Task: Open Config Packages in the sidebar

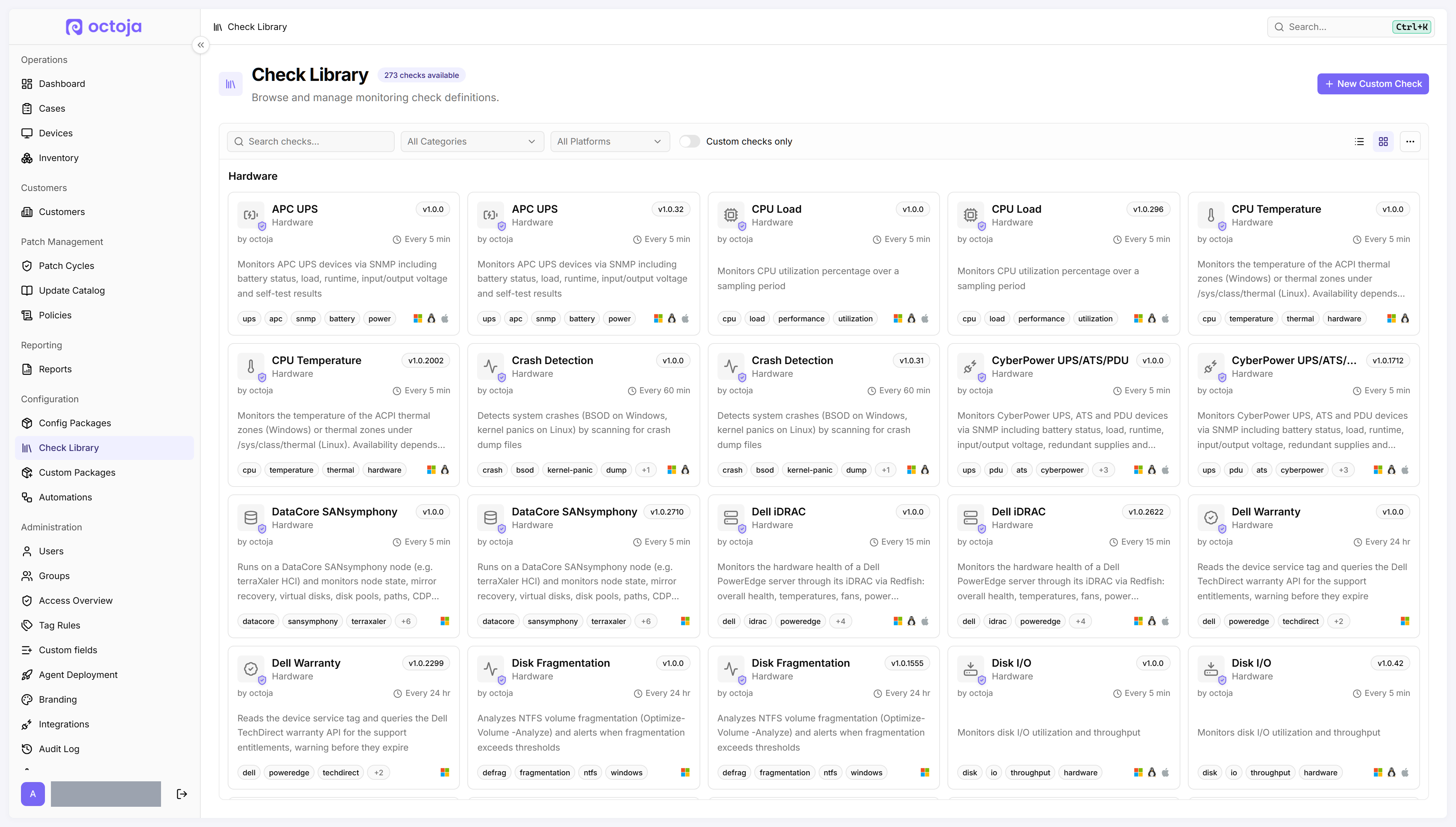Action: (104, 423)
